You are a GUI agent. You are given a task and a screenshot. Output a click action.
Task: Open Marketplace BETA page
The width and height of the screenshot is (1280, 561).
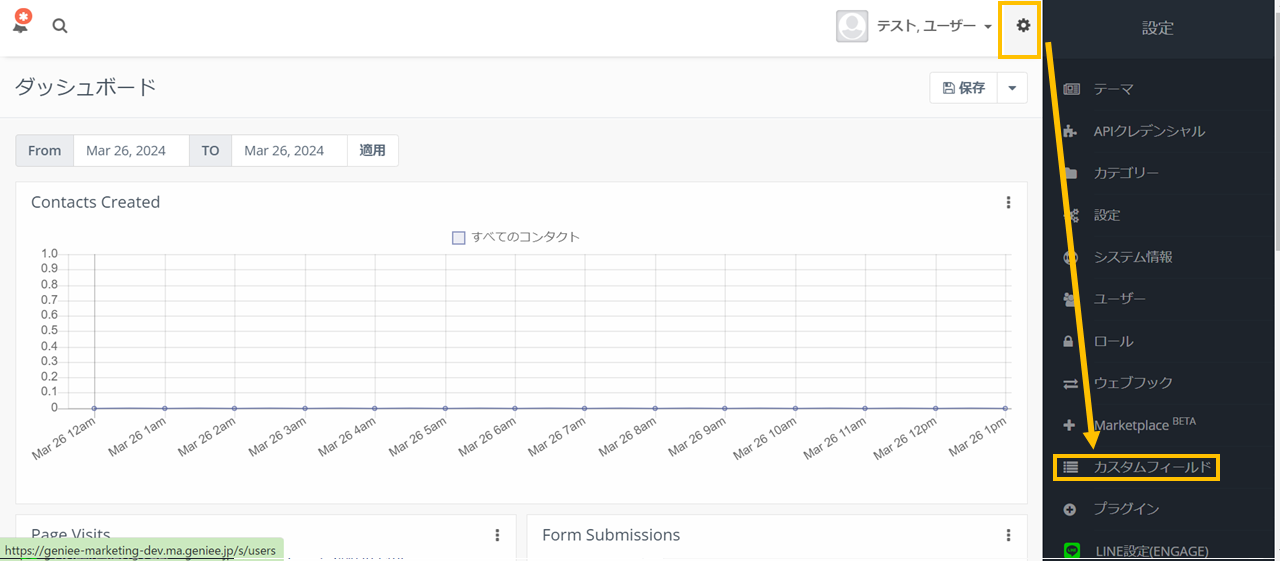point(1144,425)
